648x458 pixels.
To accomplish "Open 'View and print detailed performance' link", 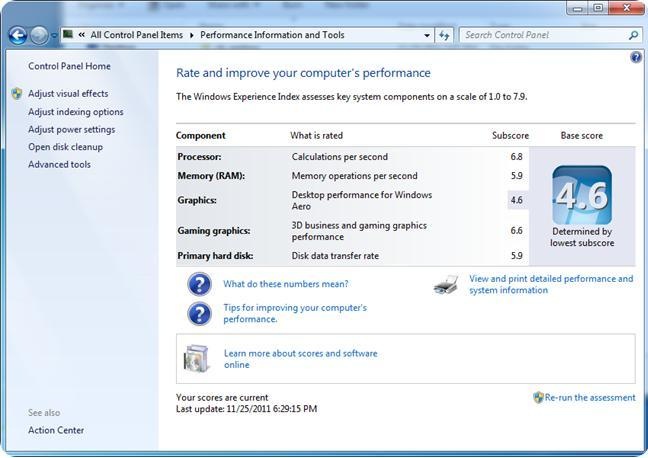I will [551, 284].
